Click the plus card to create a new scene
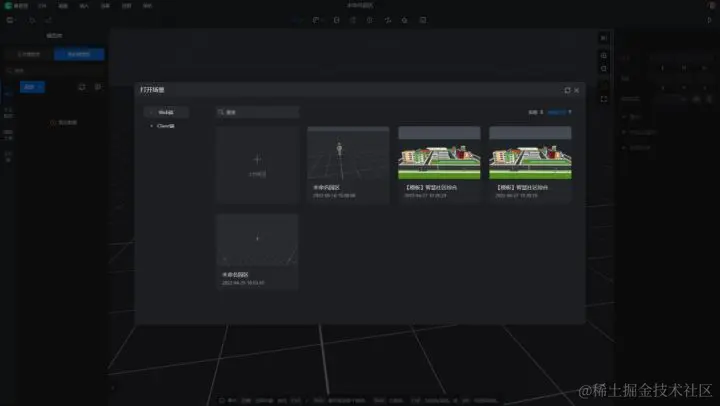This screenshot has width=720, height=406. click(x=258, y=164)
